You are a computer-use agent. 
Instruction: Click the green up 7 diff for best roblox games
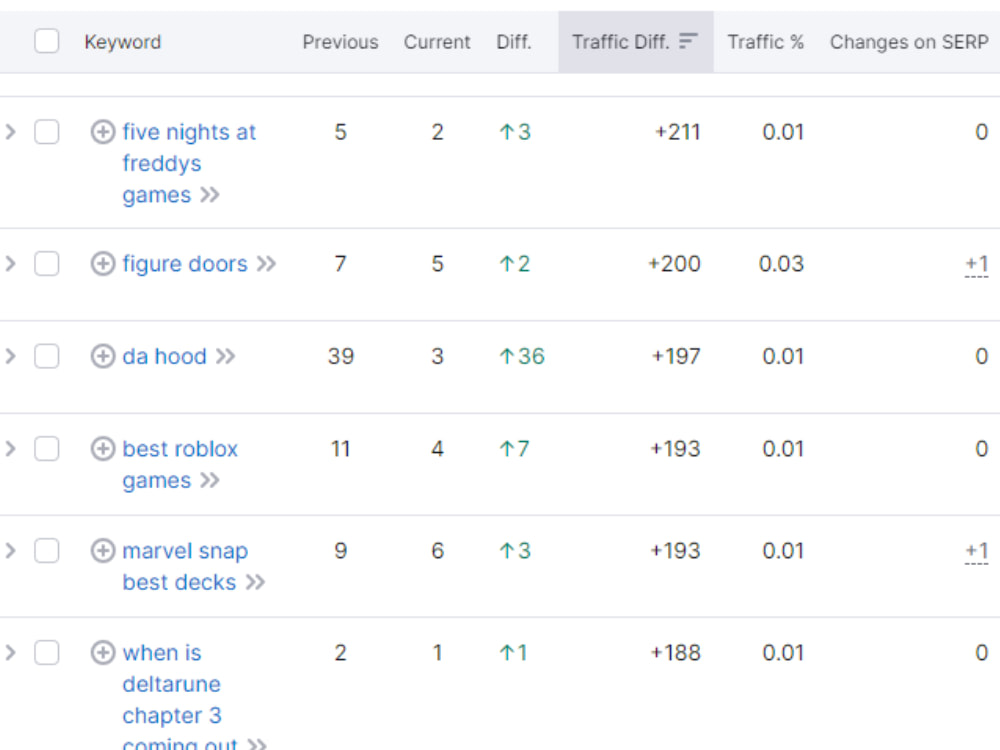[x=514, y=448]
